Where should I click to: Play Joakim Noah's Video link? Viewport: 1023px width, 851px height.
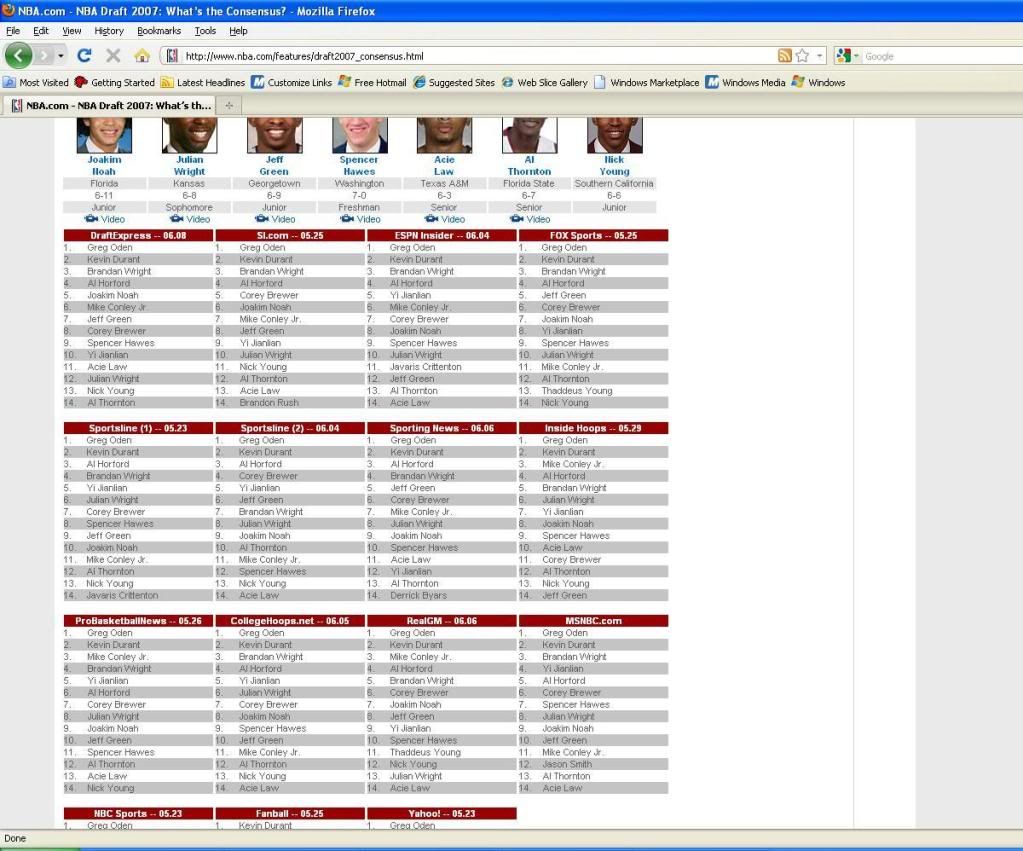point(104,219)
